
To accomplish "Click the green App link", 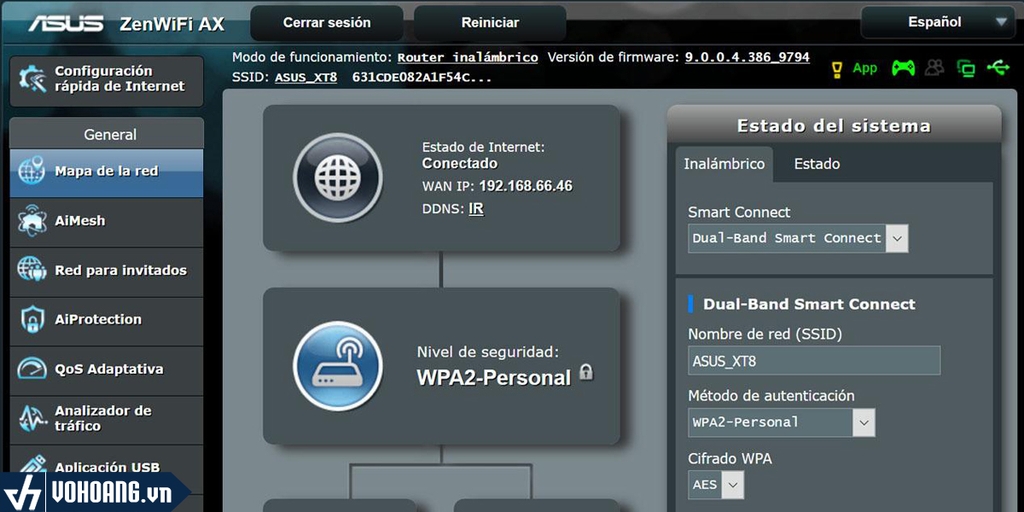I will (865, 69).
